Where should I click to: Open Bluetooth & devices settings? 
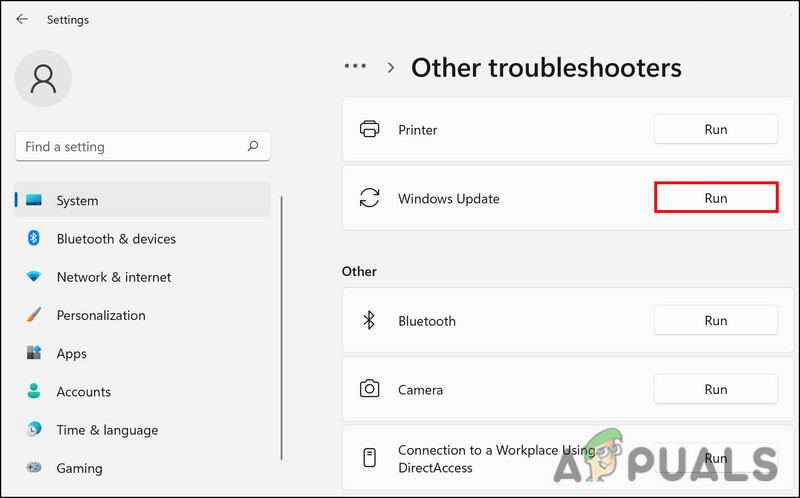tap(116, 239)
